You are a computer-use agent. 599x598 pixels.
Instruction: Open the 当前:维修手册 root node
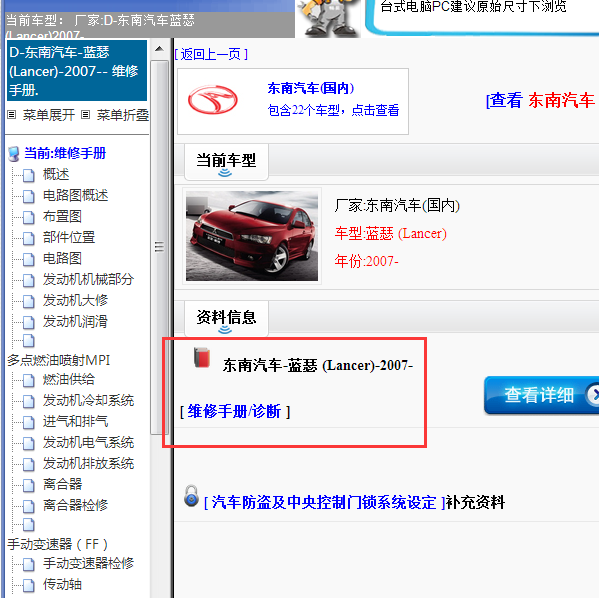[65, 153]
